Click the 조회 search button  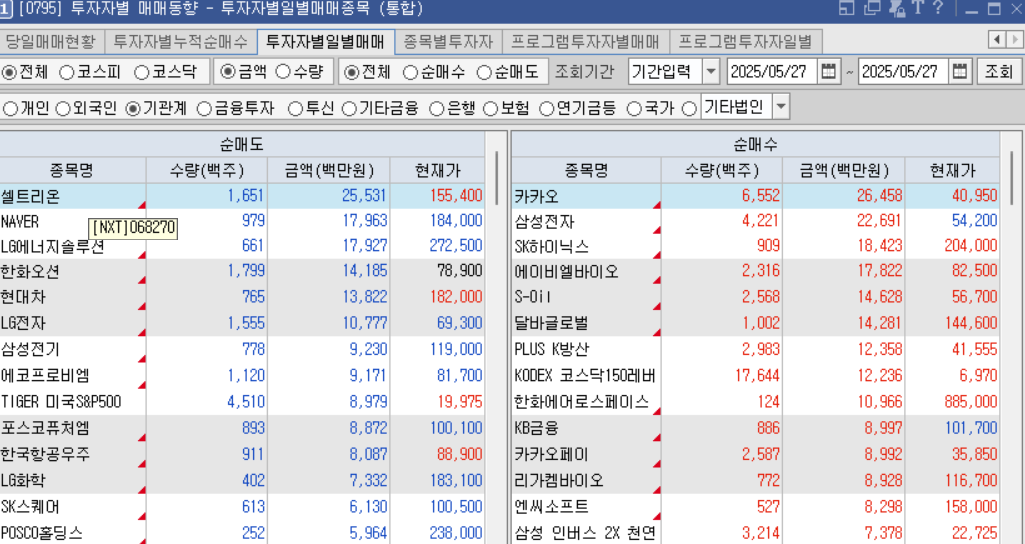pyautogui.click(x=999, y=71)
